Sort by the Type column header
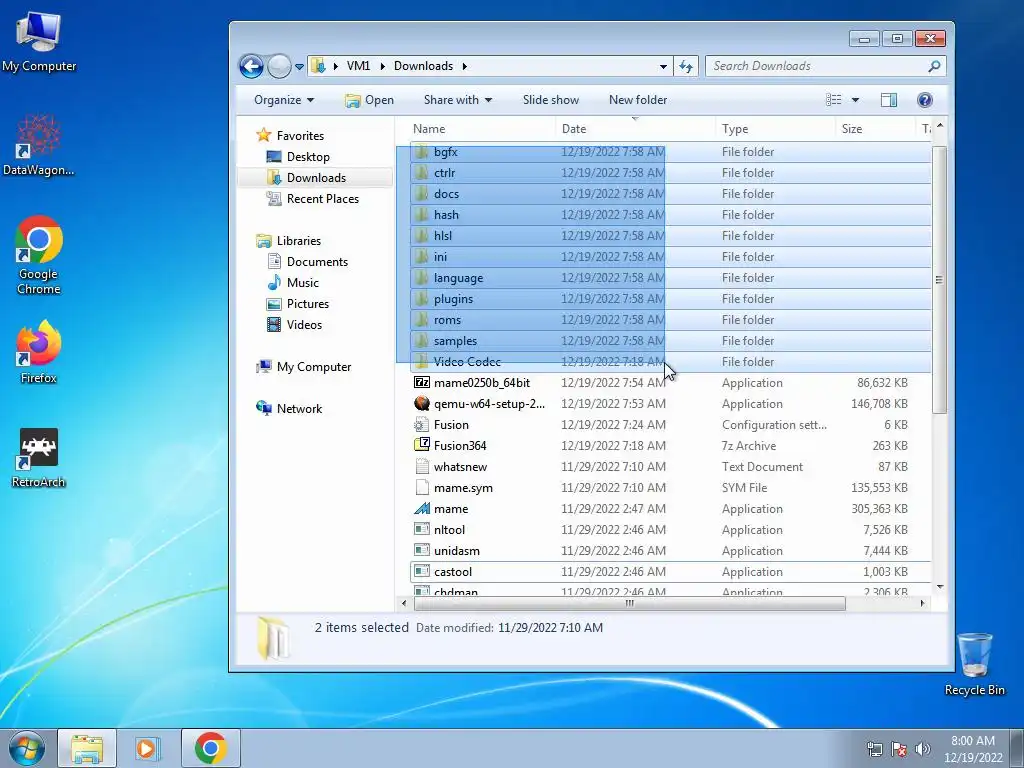Image resolution: width=1024 pixels, height=768 pixels. click(x=735, y=129)
